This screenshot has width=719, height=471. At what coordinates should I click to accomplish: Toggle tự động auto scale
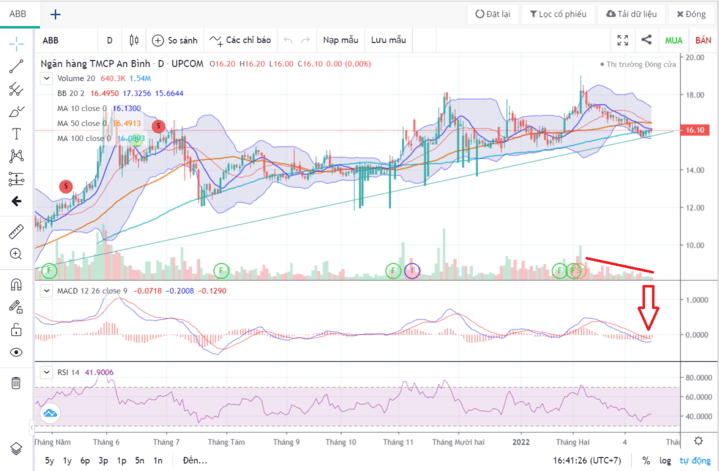[695, 460]
